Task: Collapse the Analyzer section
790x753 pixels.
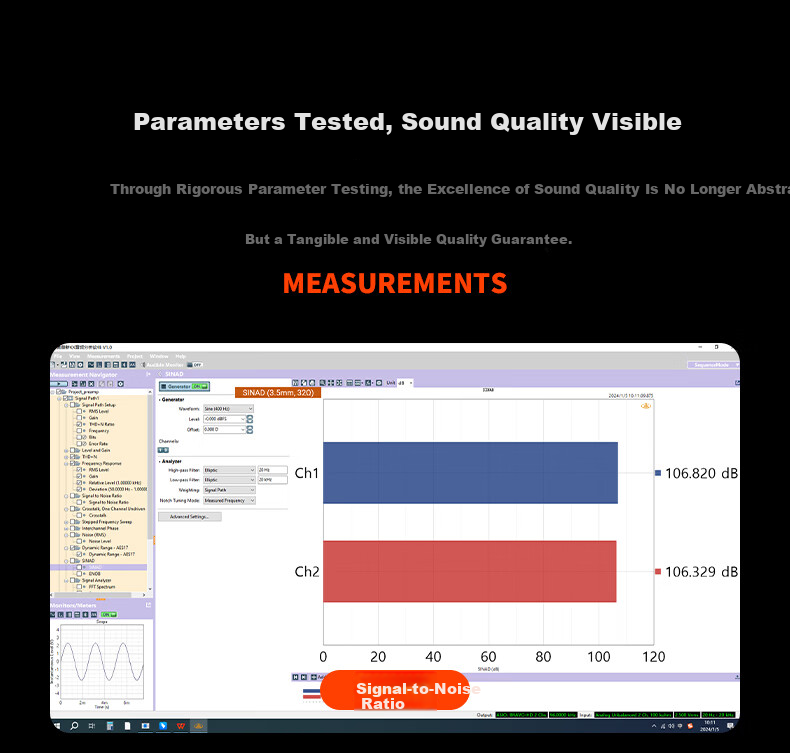Action: coord(160,461)
